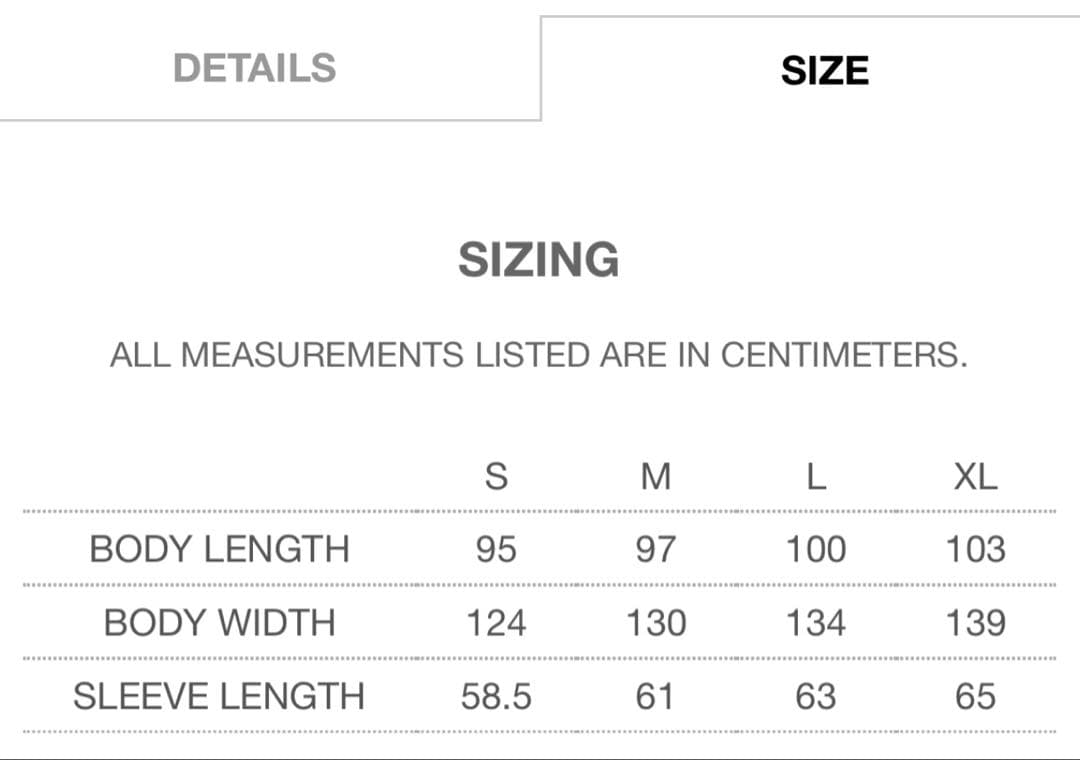Screen dimensions: 1080x760
Task: Click body length value 95 for S
Action: [496, 549]
